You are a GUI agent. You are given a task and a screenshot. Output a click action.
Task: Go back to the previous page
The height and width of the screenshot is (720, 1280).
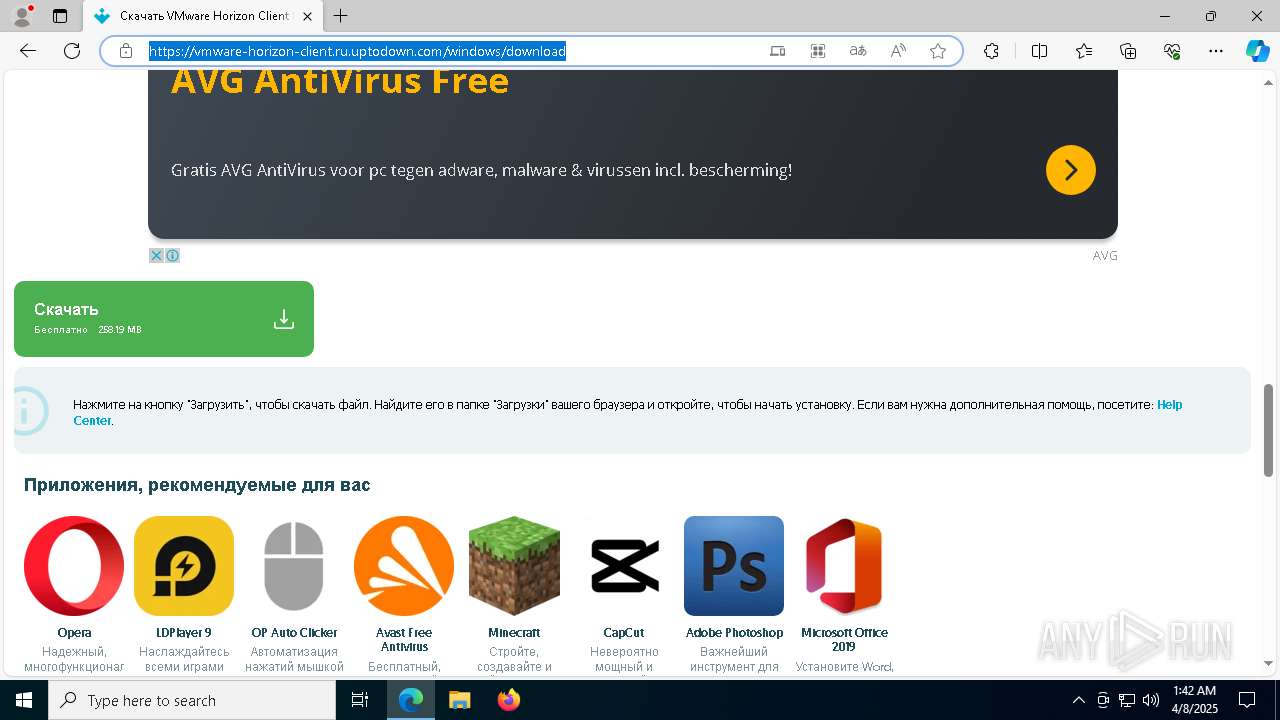[28, 51]
